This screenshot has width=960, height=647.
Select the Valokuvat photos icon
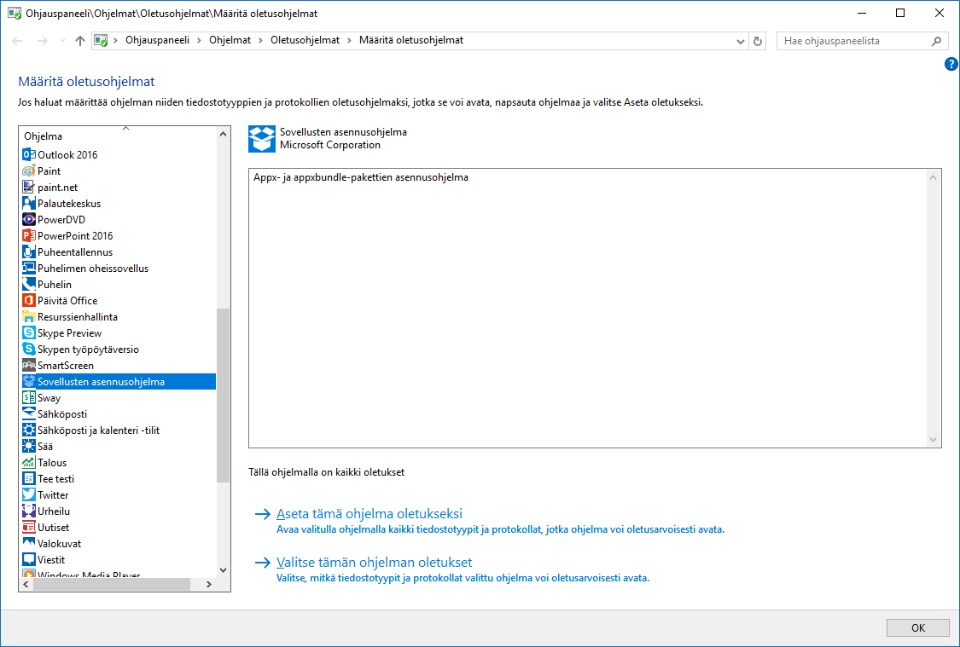(x=28, y=544)
